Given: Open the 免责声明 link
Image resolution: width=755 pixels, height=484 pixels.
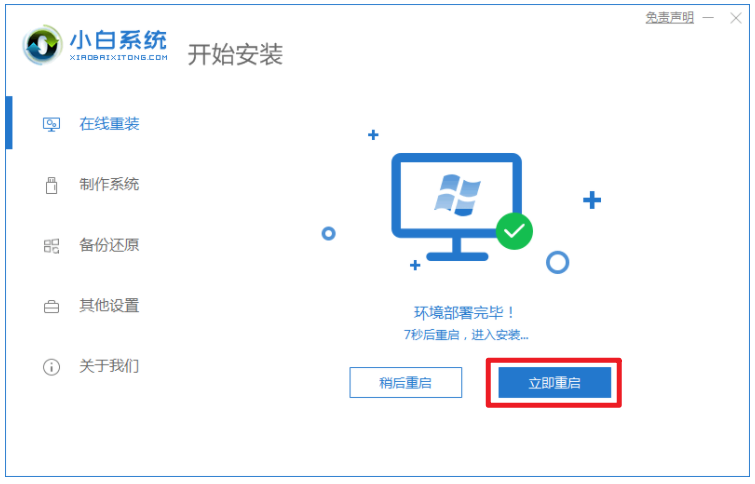Looking at the screenshot, I should pos(669,18).
